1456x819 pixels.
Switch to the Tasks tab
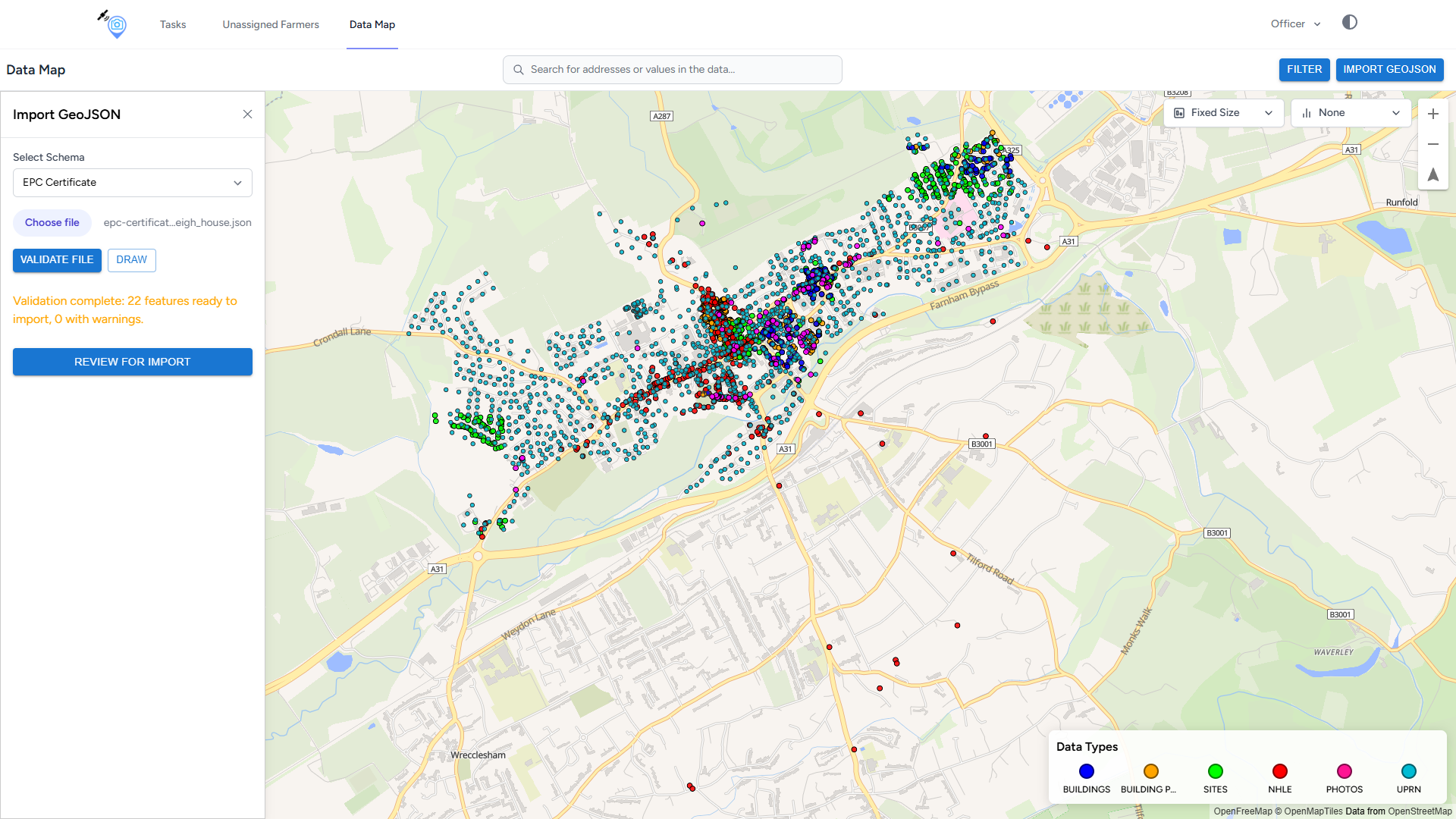(x=173, y=25)
